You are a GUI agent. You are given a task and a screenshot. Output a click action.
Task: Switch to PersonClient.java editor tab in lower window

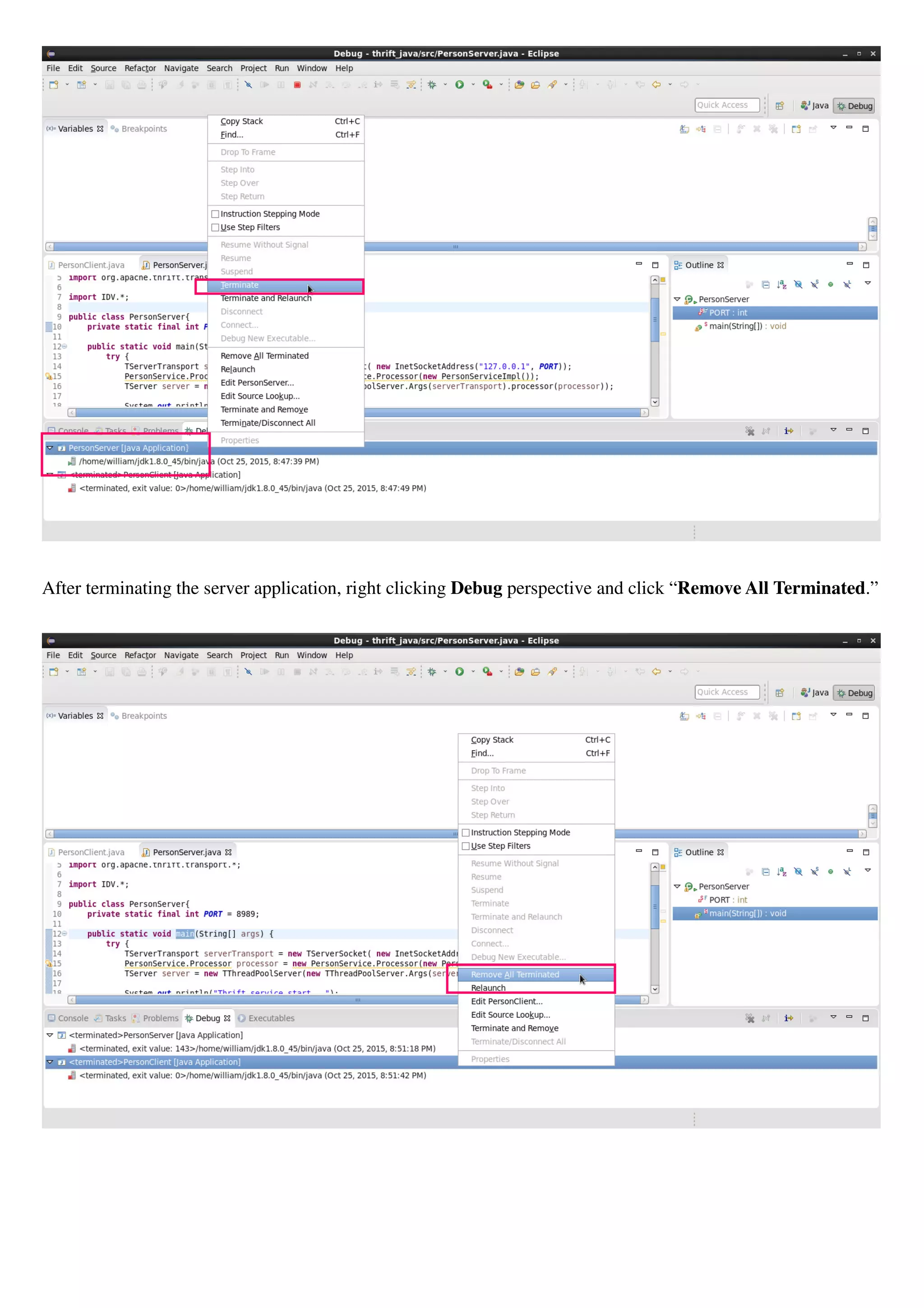pos(87,853)
